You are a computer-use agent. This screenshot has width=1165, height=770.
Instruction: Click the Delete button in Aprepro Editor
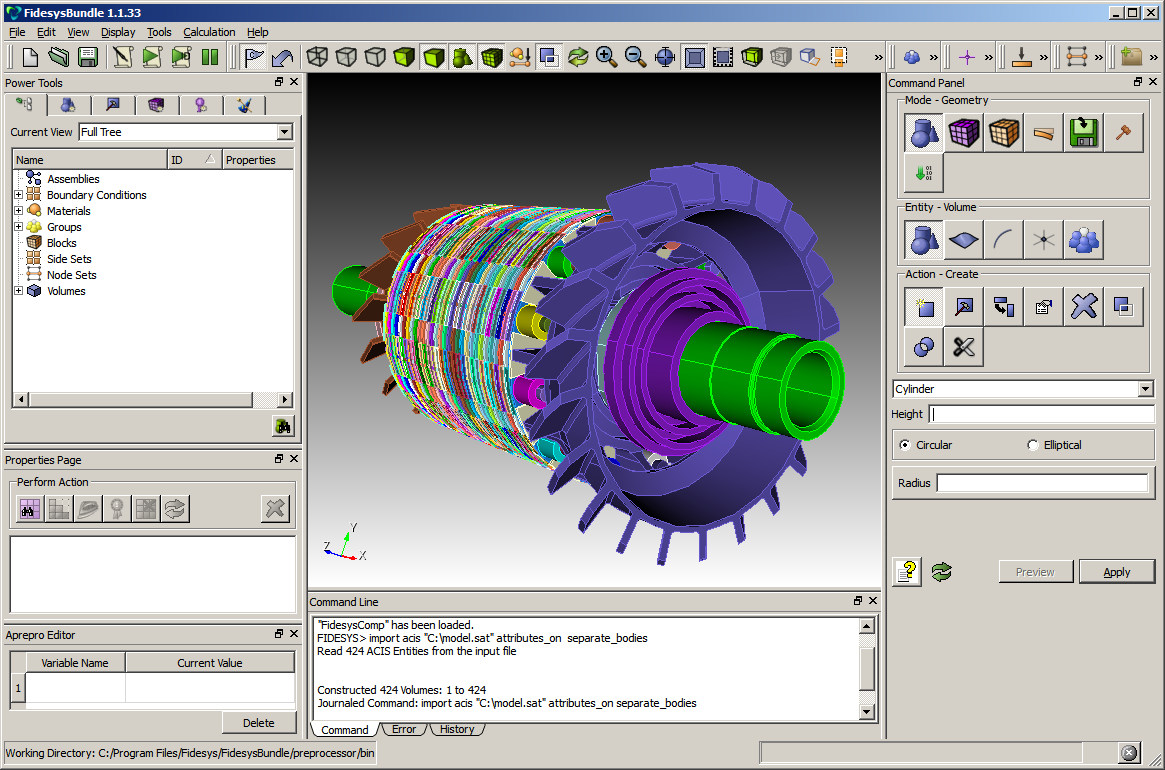click(259, 723)
